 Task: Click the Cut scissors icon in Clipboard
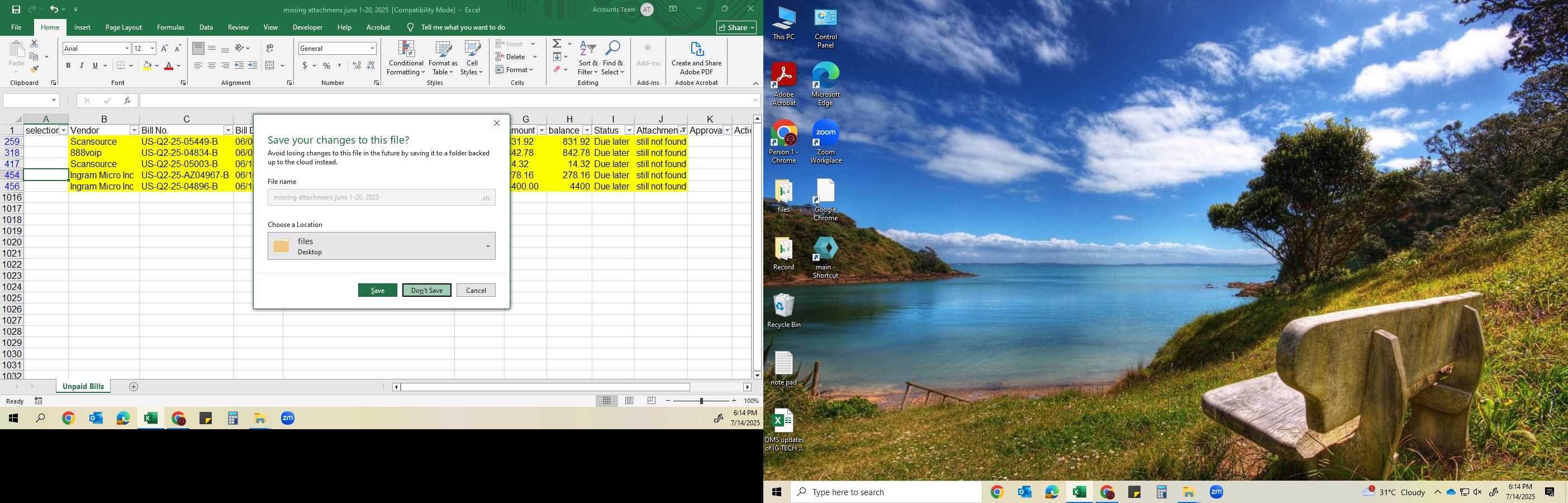coord(34,44)
